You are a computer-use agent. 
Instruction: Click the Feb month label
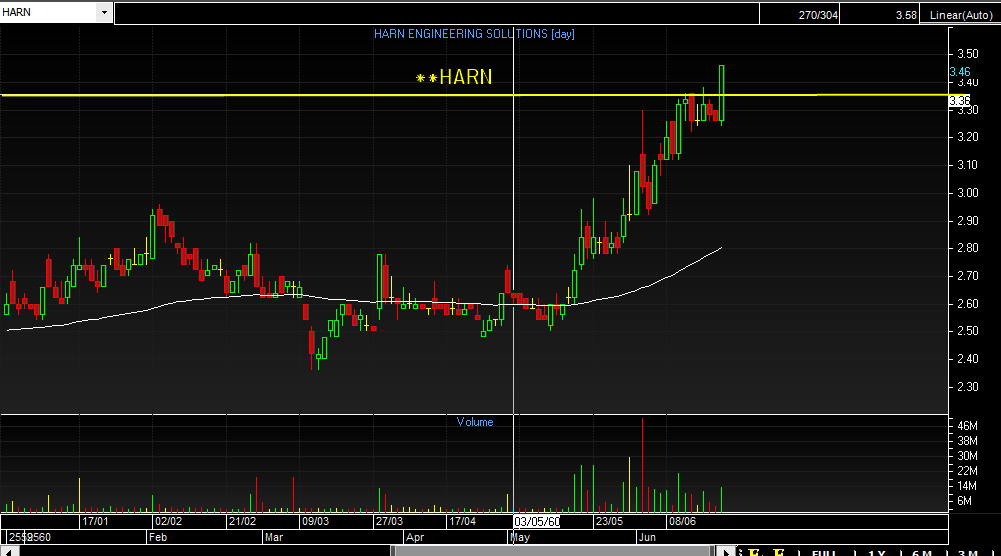[158, 537]
